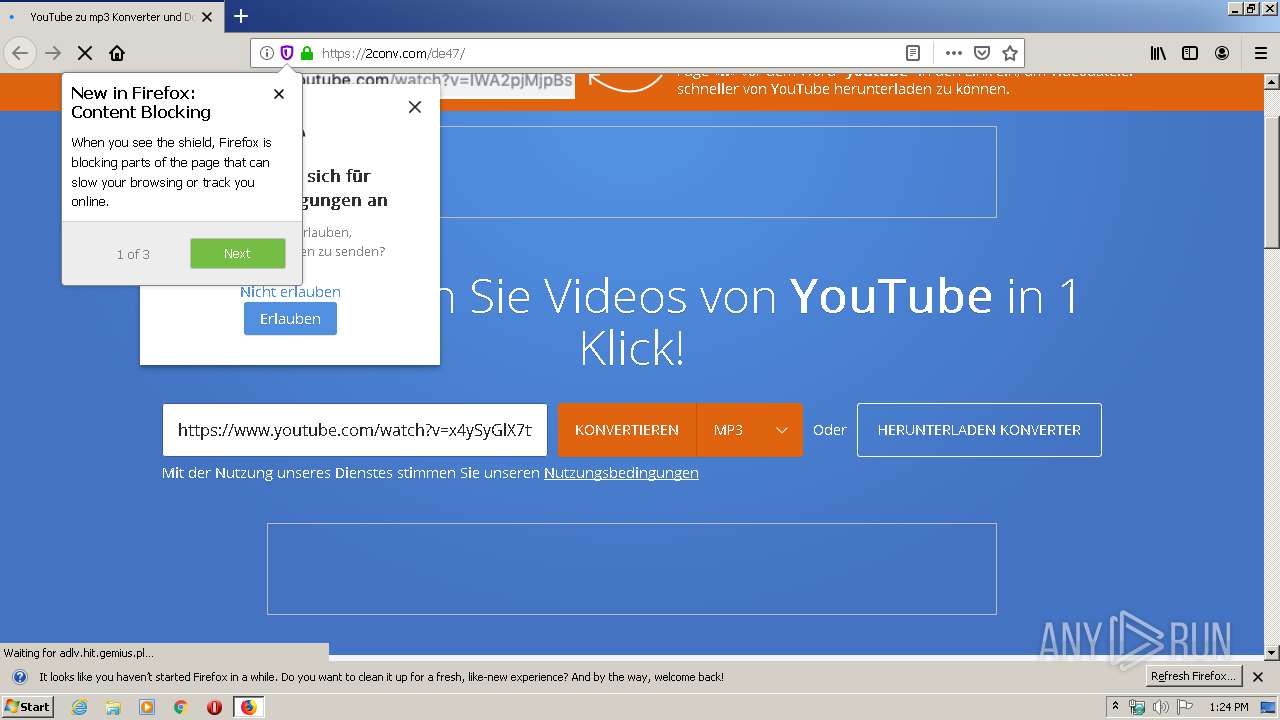
Task: Click the Forward navigation arrow
Action: tap(53, 53)
